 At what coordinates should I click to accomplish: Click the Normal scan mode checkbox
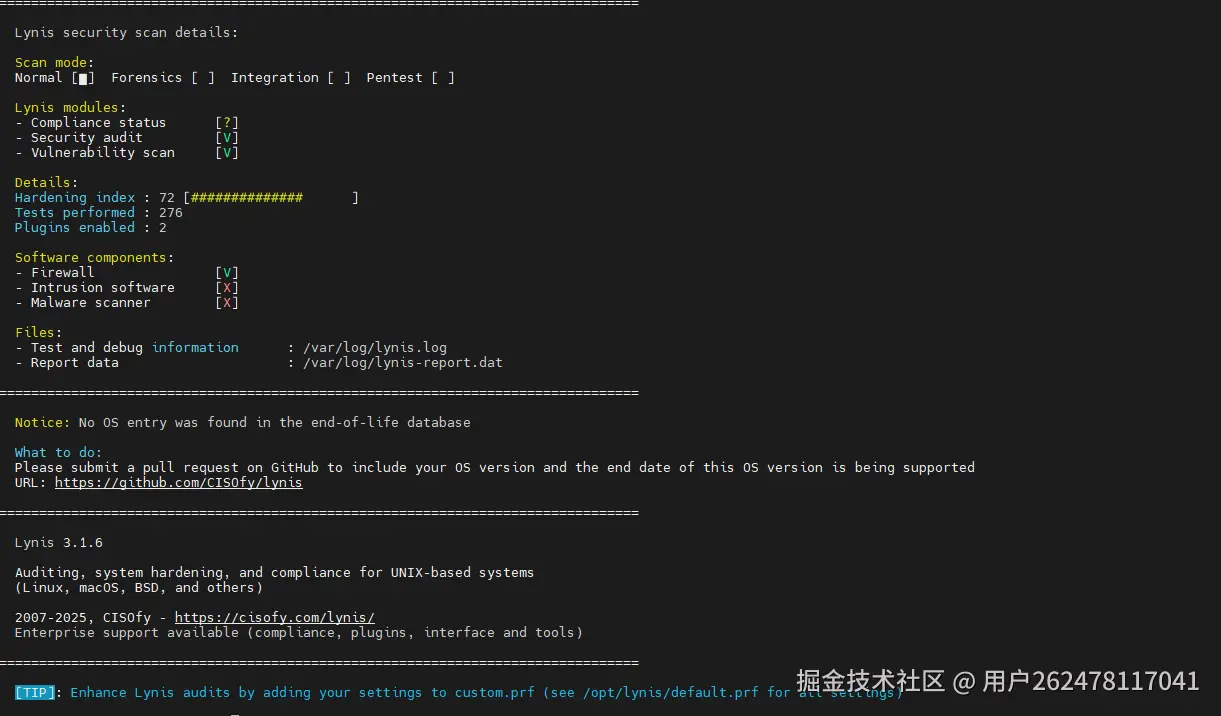tap(83, 78)
